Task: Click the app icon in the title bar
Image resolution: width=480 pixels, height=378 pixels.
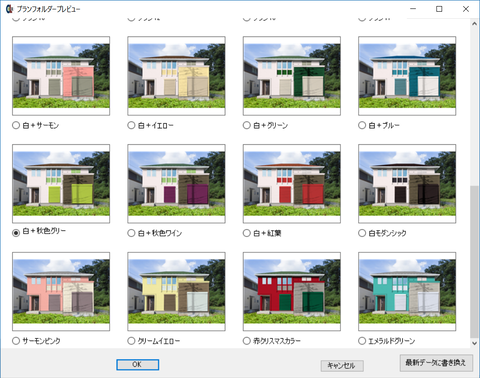Action: point(10,9)
